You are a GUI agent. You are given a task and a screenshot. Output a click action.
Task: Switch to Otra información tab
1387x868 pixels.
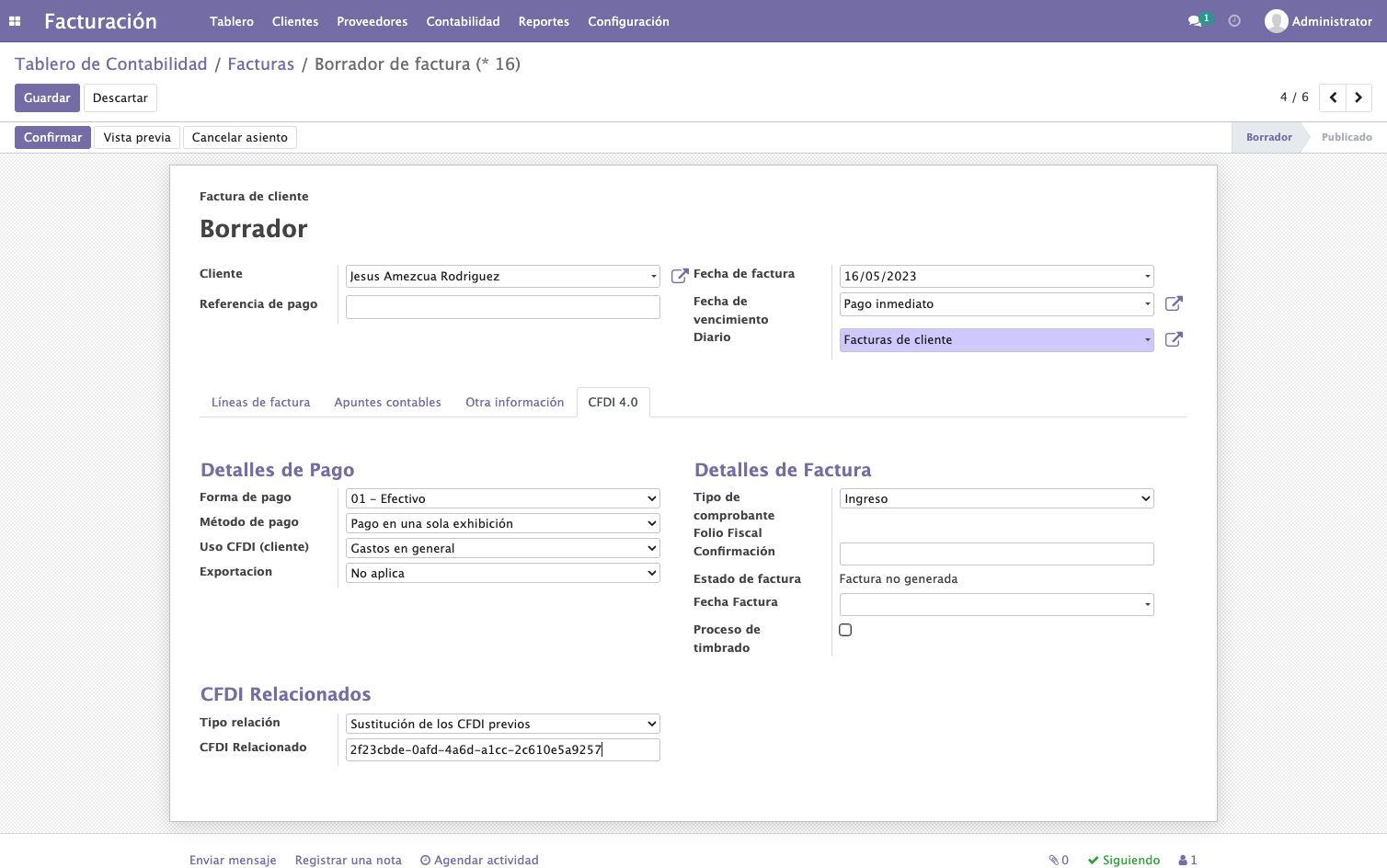[514, 403]
